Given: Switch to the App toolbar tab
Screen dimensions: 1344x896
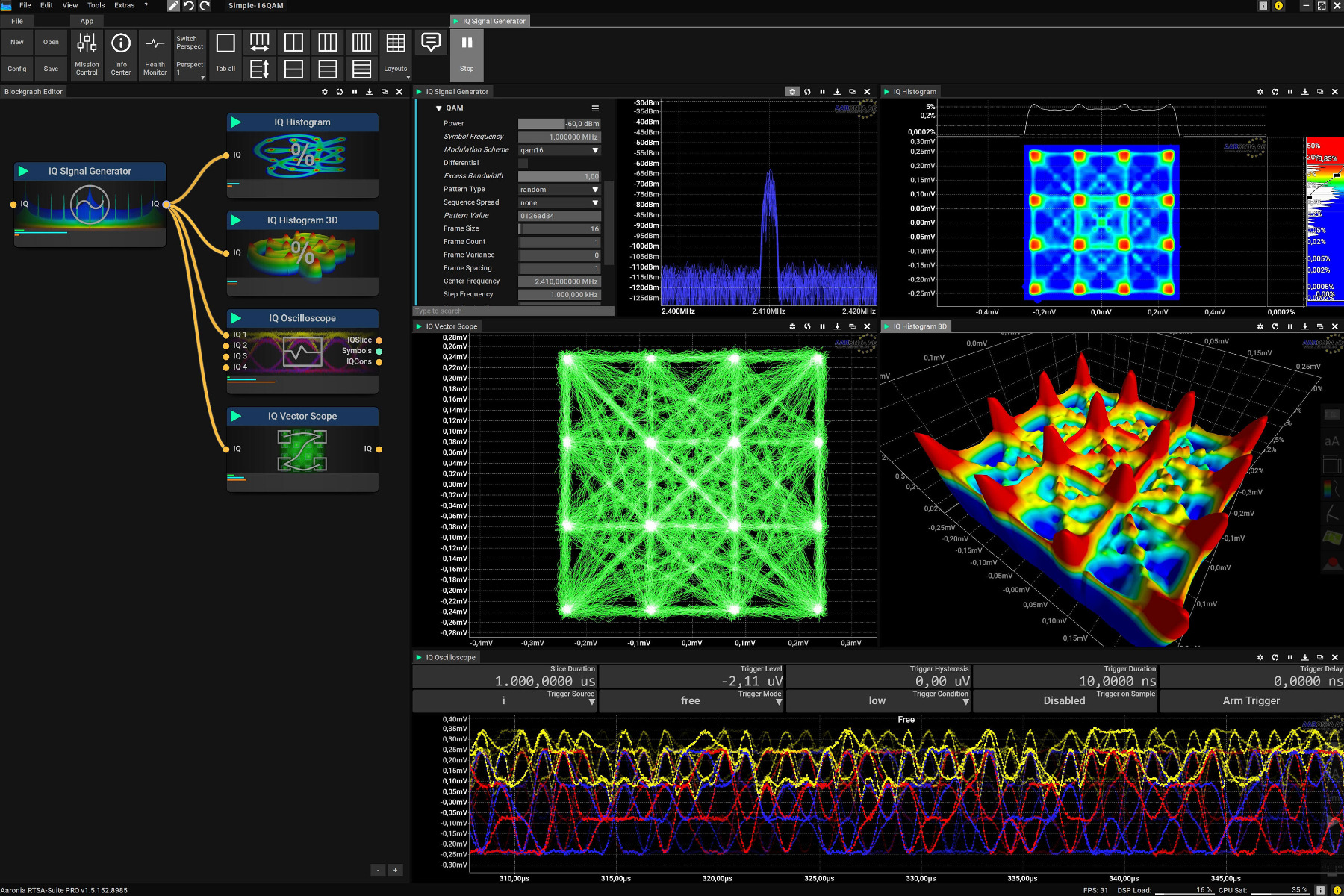Looking at the screenshot, I should point(87,21).
